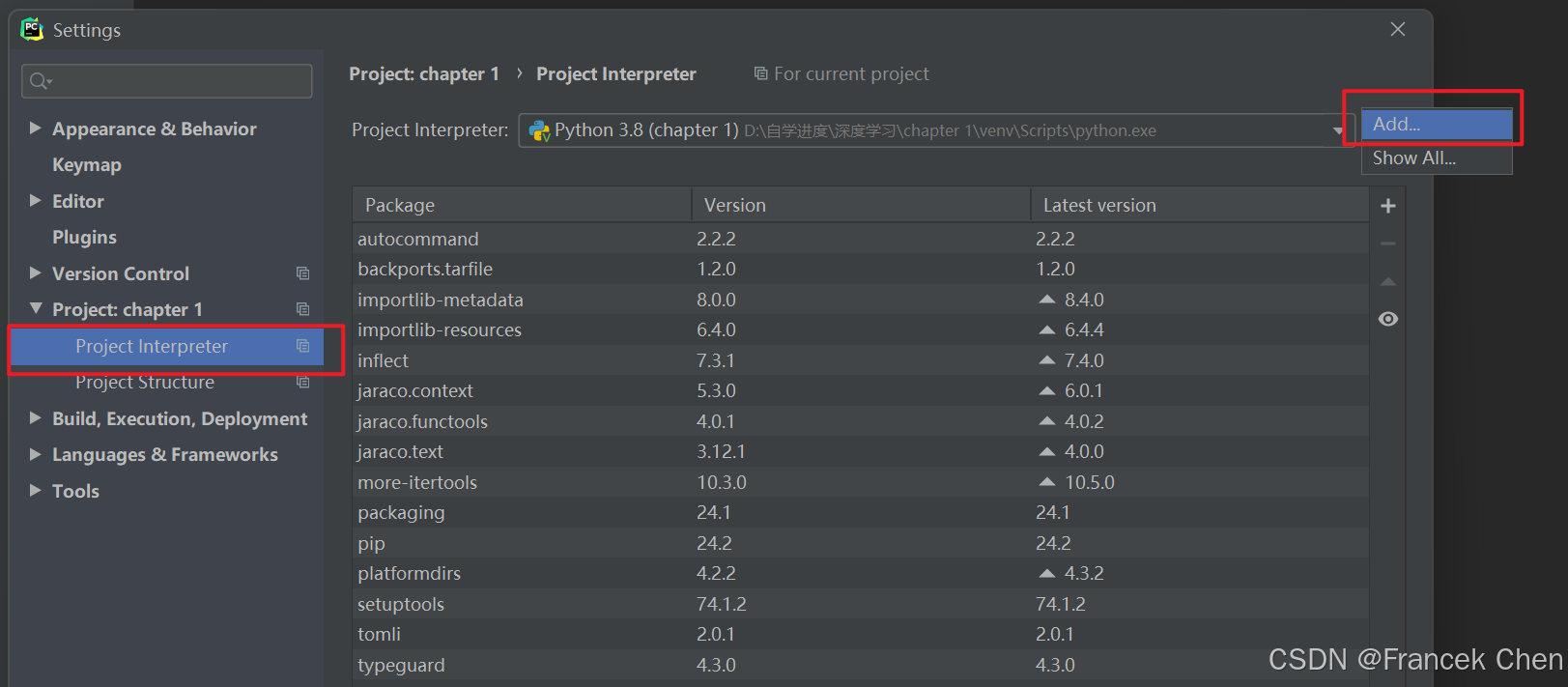Select the tomli package row

(861, 634)
